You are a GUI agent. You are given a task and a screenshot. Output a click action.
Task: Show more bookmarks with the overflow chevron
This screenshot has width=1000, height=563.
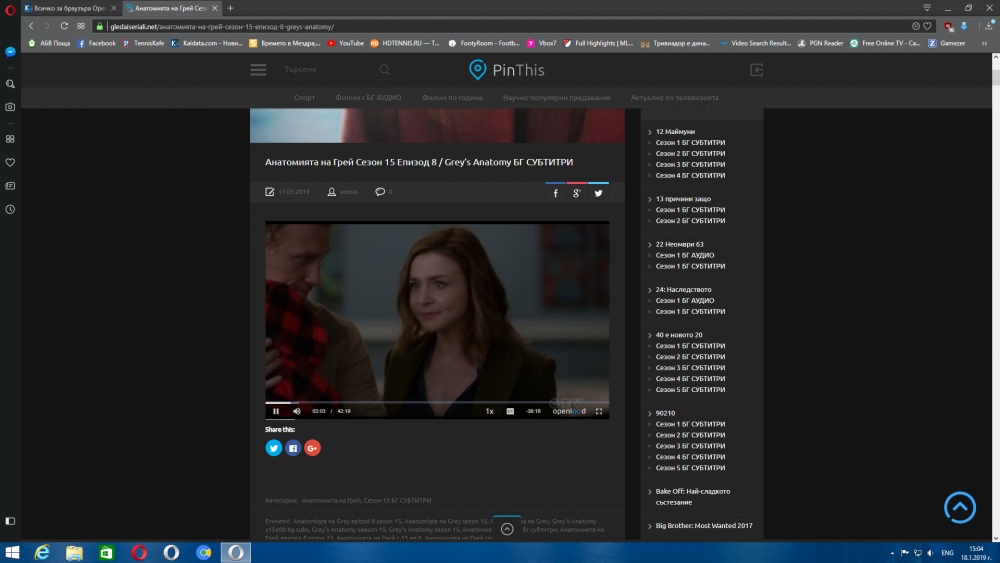tap(984, 43)
